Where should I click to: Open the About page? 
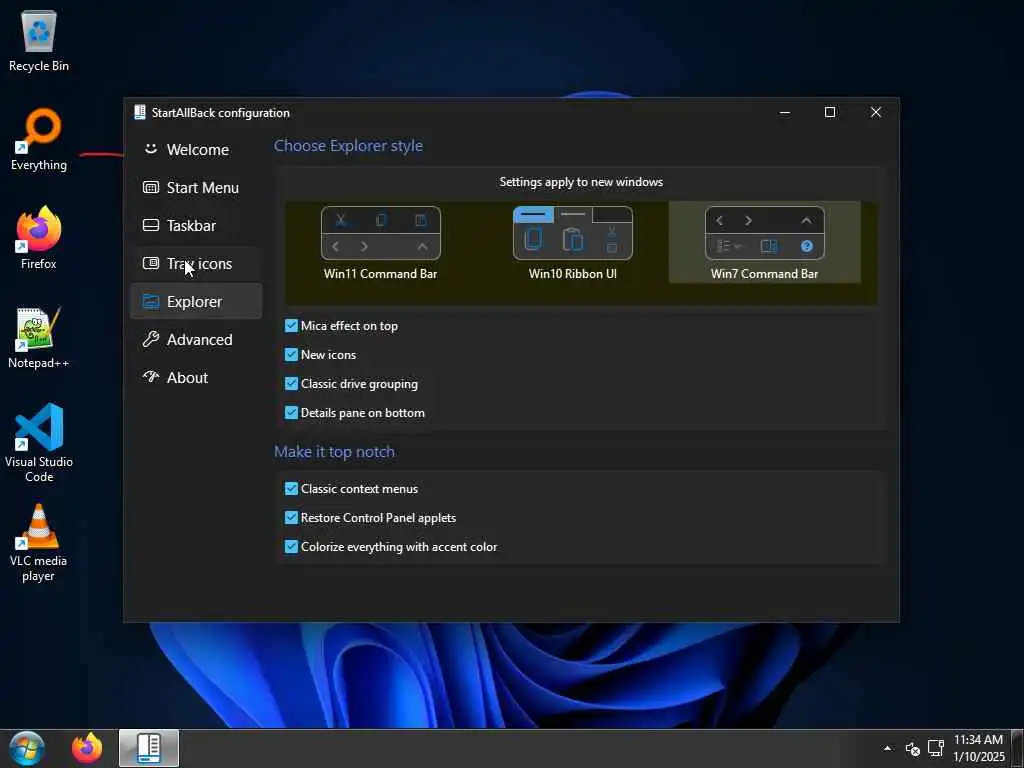(196, 377)
